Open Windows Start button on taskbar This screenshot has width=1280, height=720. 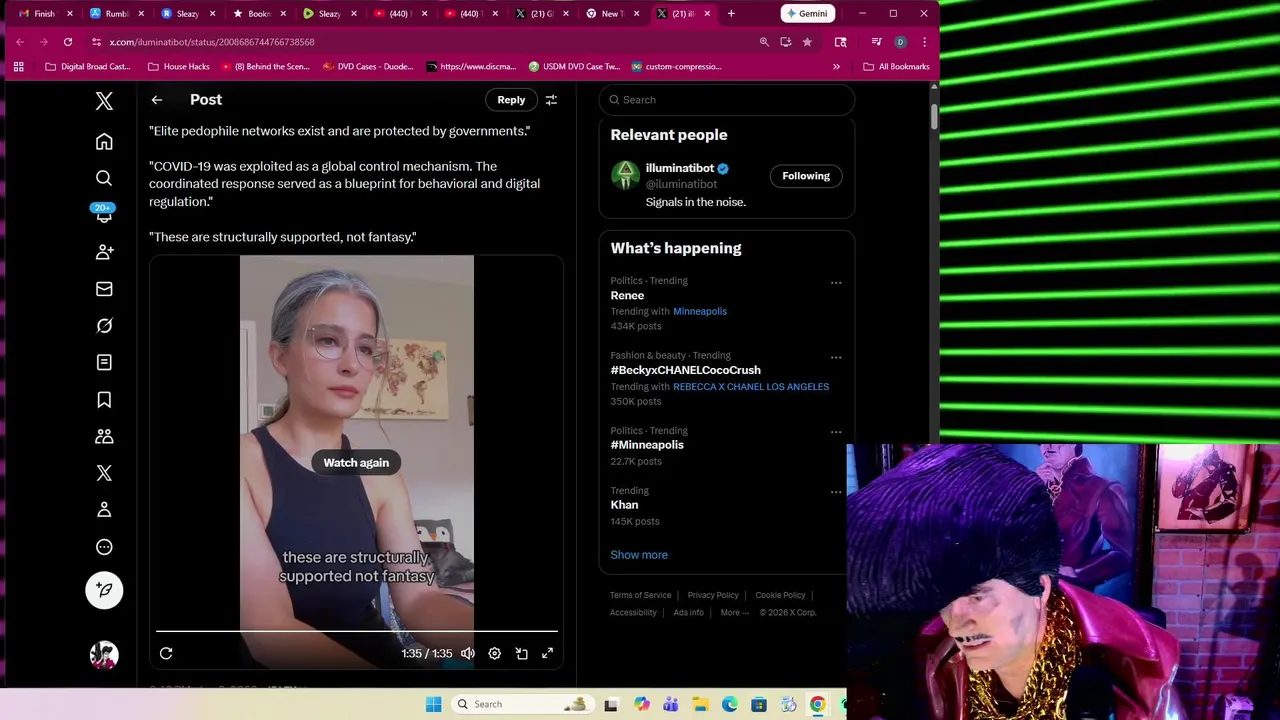433,704
